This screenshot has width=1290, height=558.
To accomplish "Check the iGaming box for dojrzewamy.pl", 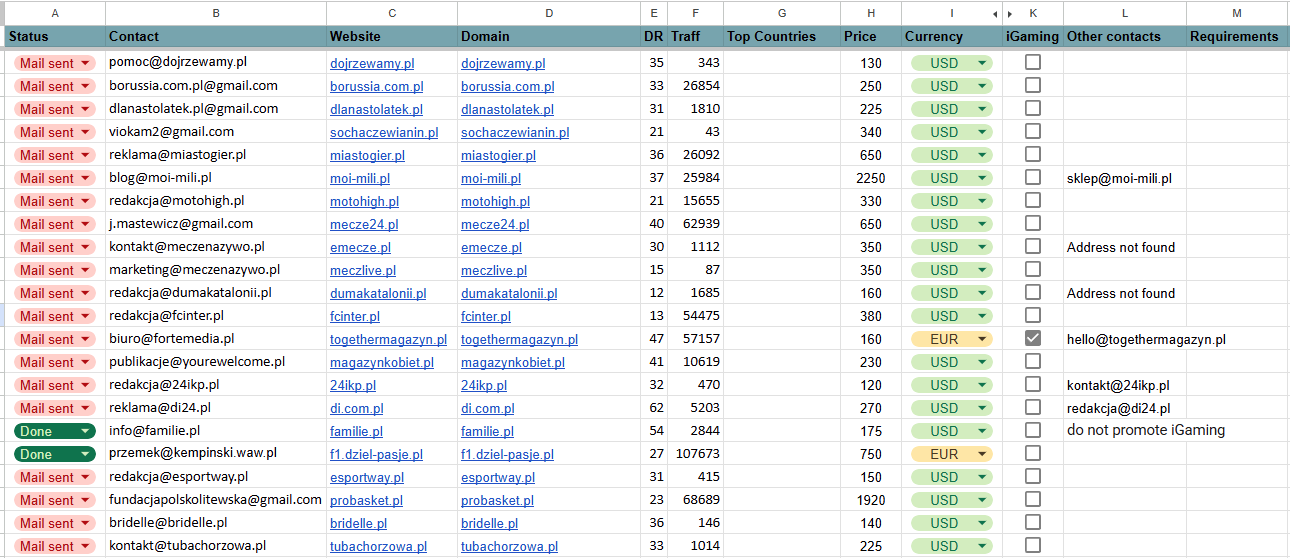I will 1033,62.
